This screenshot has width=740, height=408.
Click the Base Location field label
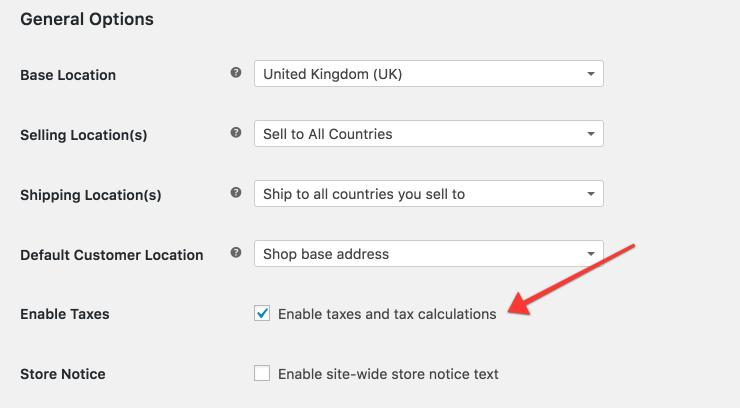coord(68,75)
